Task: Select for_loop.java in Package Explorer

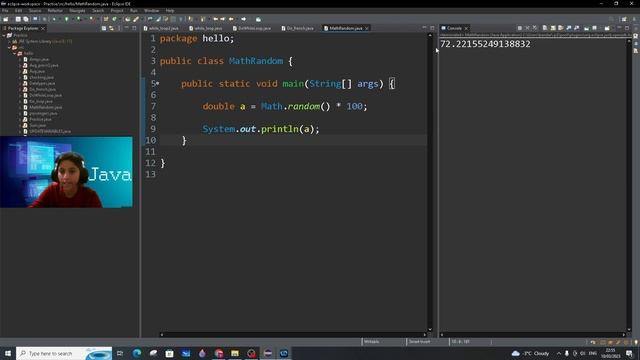Action: (40, 101)
